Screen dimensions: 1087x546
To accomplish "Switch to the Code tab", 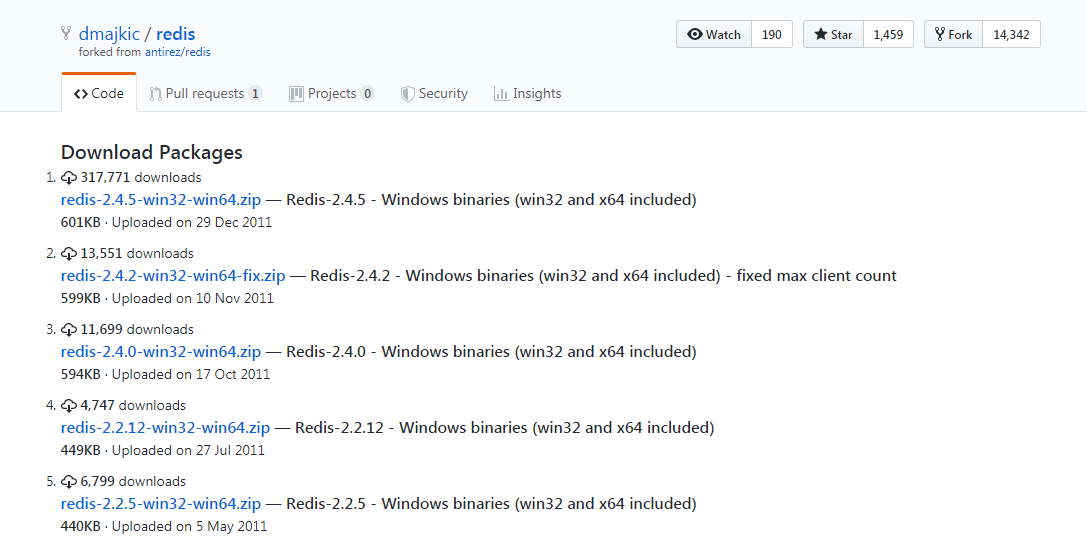I will tap(98, 94).
